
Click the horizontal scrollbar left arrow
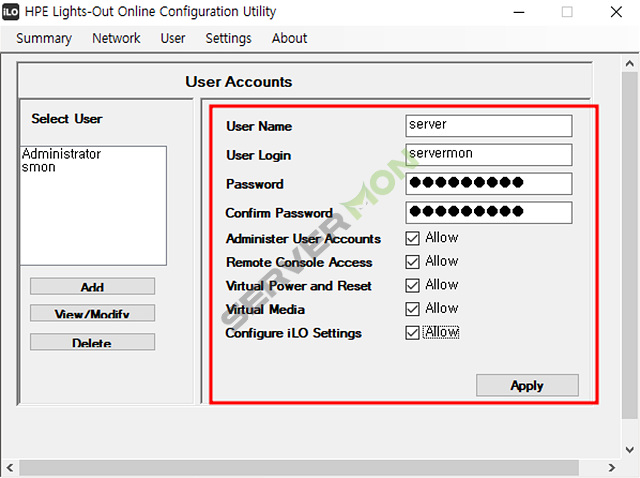click(x=10, y=468)
